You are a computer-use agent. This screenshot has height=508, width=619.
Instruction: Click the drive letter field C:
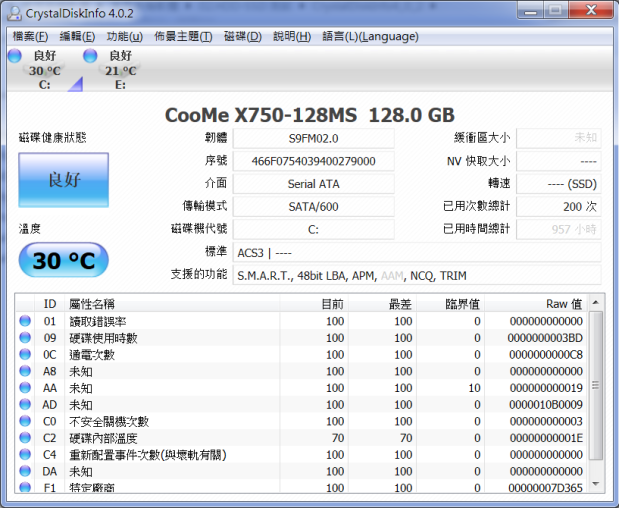click(313, 230)
